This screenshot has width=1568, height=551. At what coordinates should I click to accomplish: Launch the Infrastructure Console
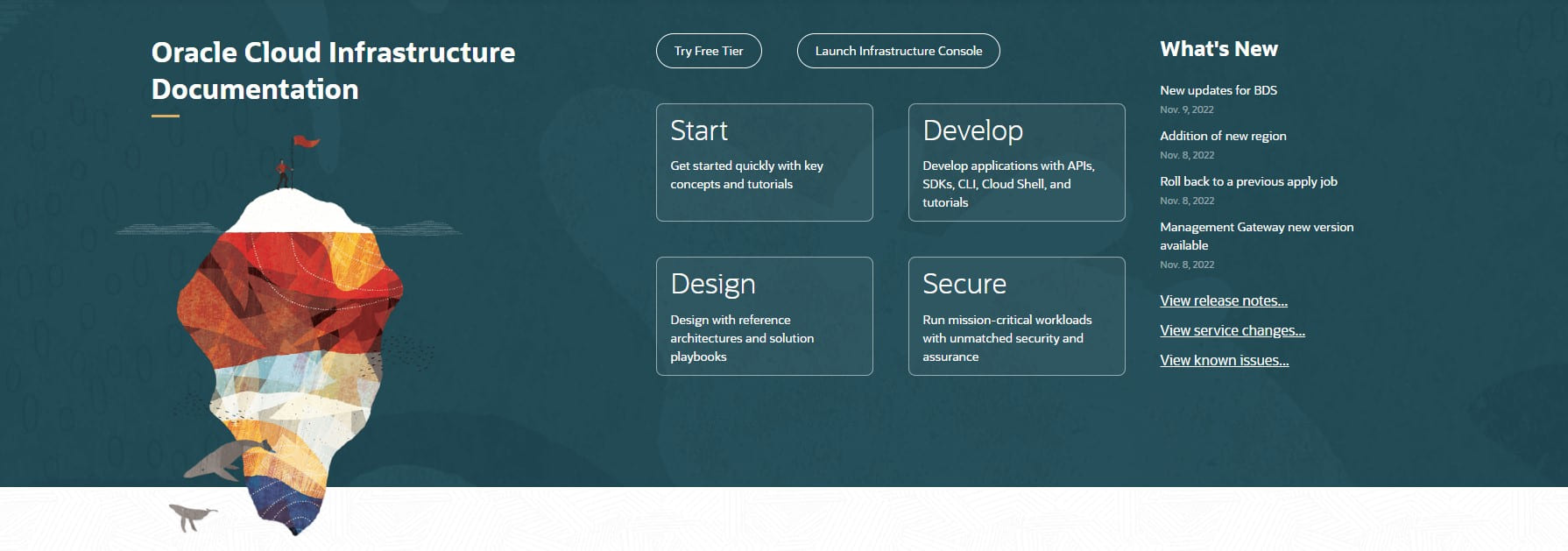click(x=898, y=51)
